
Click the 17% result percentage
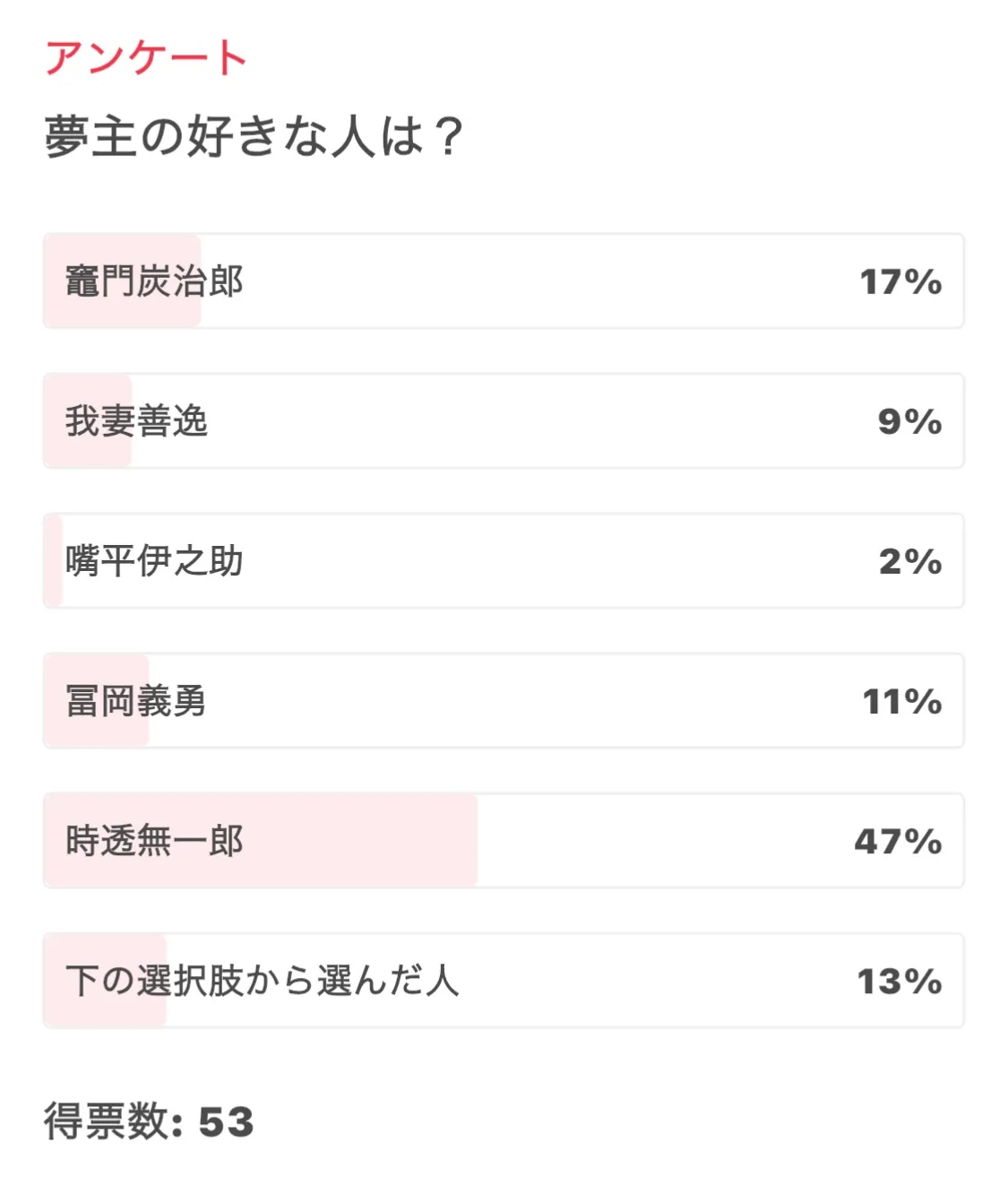(x=900, y=281)
